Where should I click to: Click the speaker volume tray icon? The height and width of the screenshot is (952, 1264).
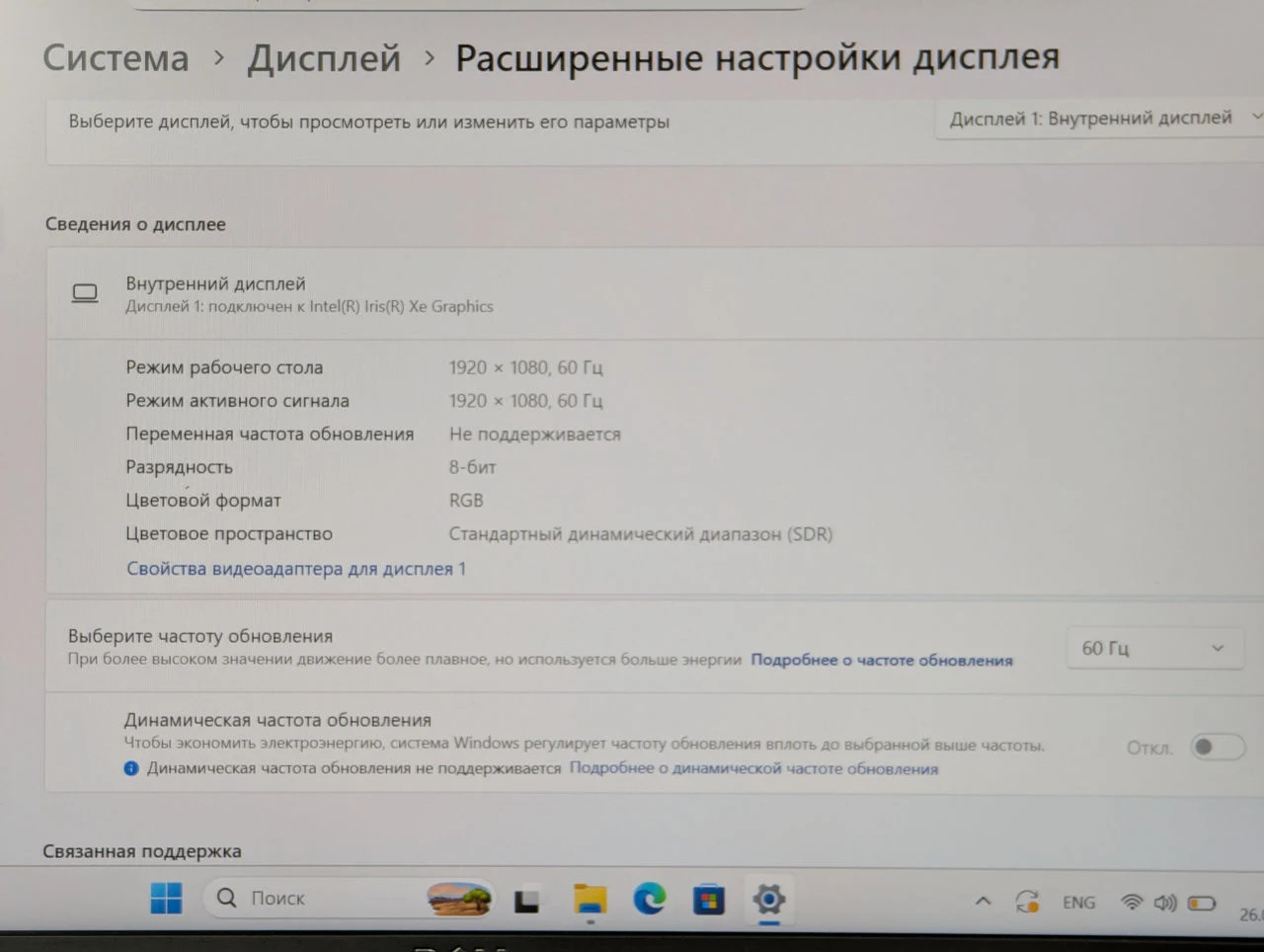tap(1165, 903)
